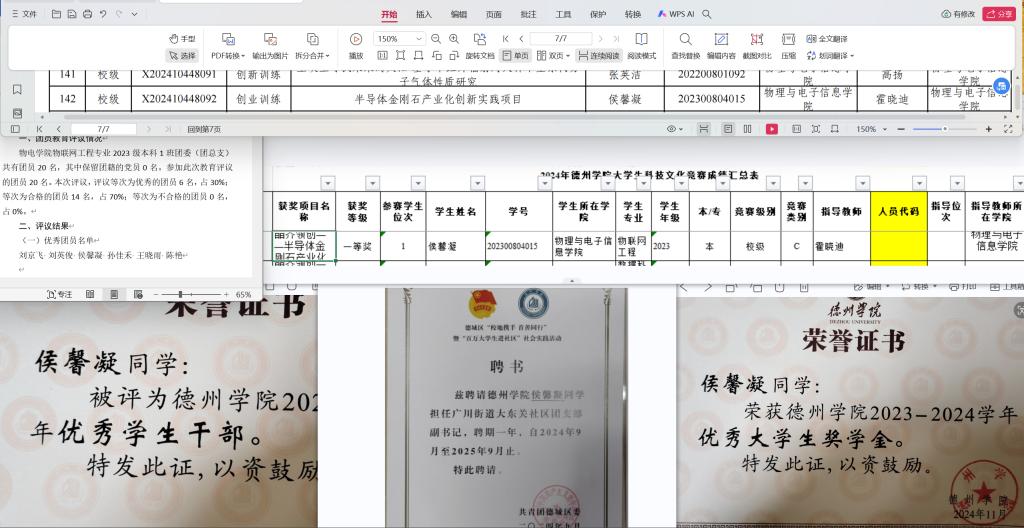The height and width of the screenshot is (528, 1024).
Task: Open the bookmark panel in PDF sidebar
Action: [17, 90]
